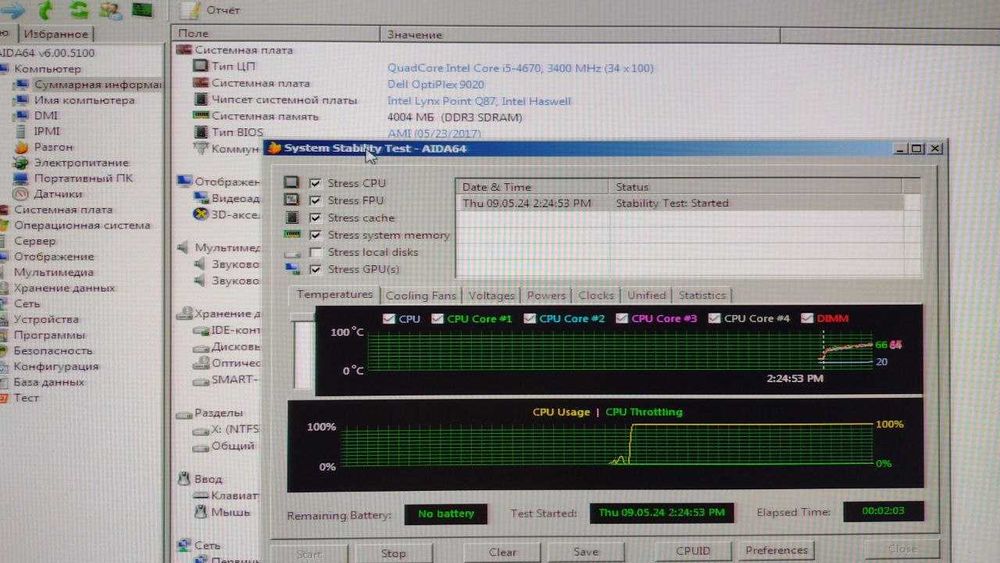Expand the Мультимедиа tree node
Image resolution: width=1000 pixels, height=563 pixels.
[54, 272]
